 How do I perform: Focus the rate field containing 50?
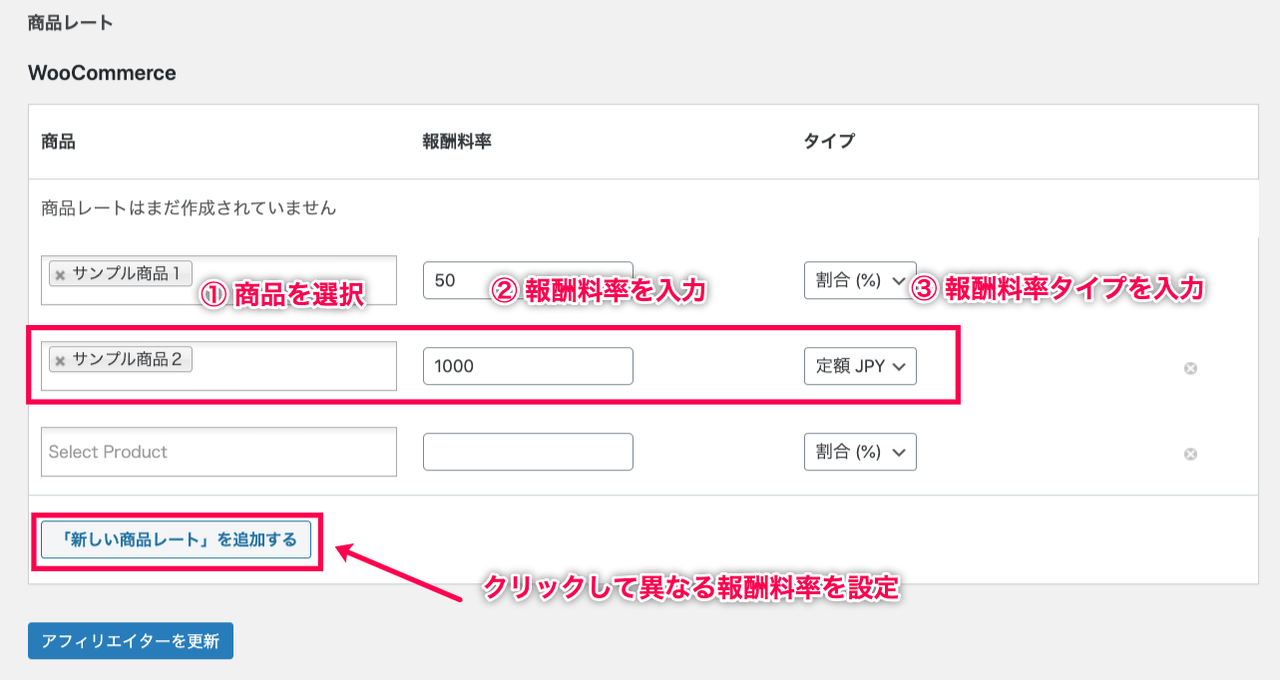[528, 280]
